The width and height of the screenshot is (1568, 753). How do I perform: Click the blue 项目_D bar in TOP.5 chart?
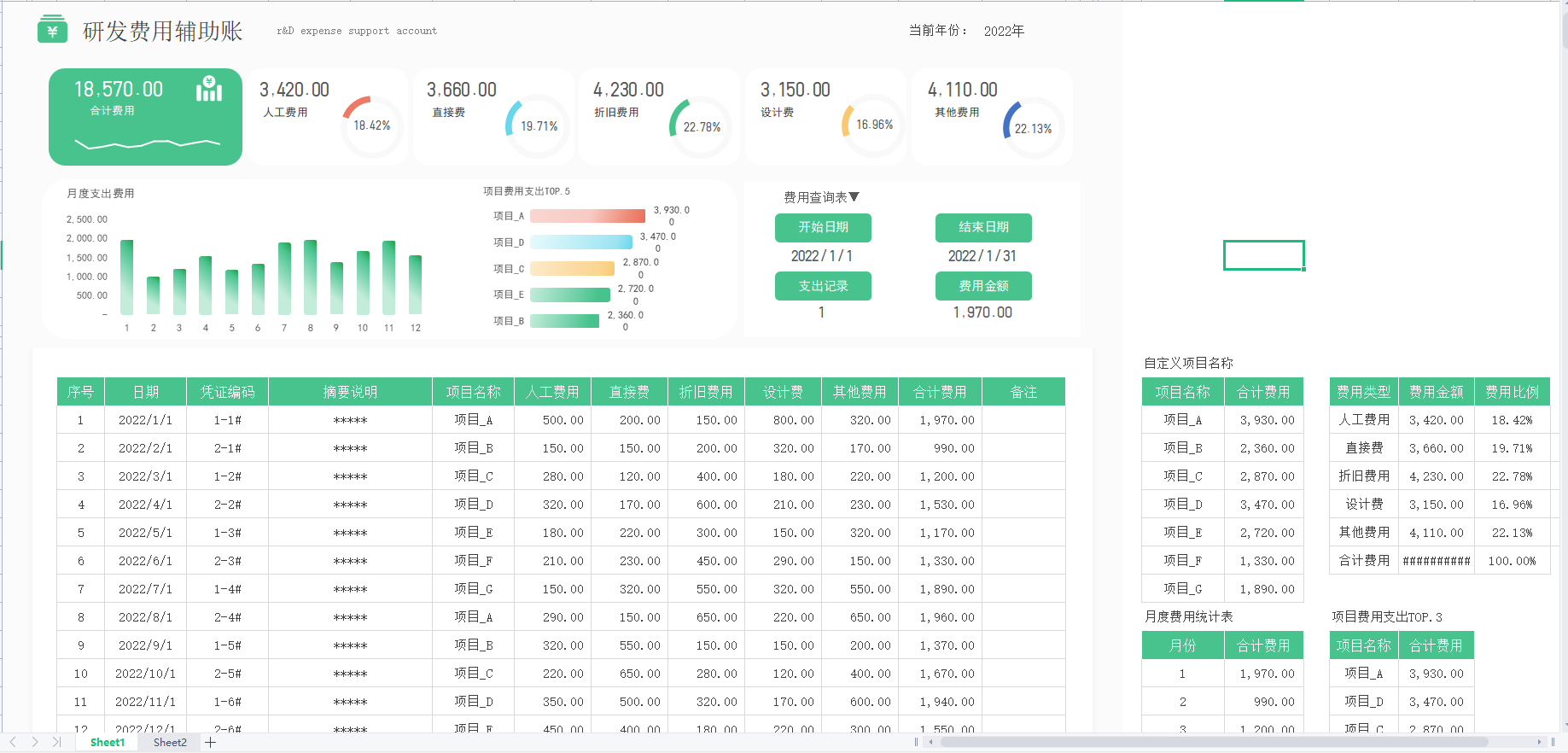[x=581, y=242]
